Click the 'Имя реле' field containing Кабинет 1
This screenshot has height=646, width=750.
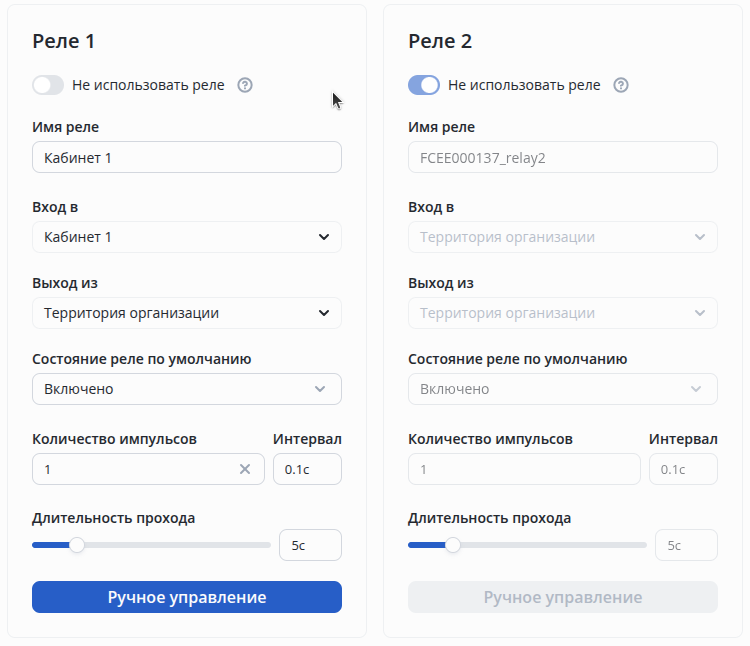[187, 157]
